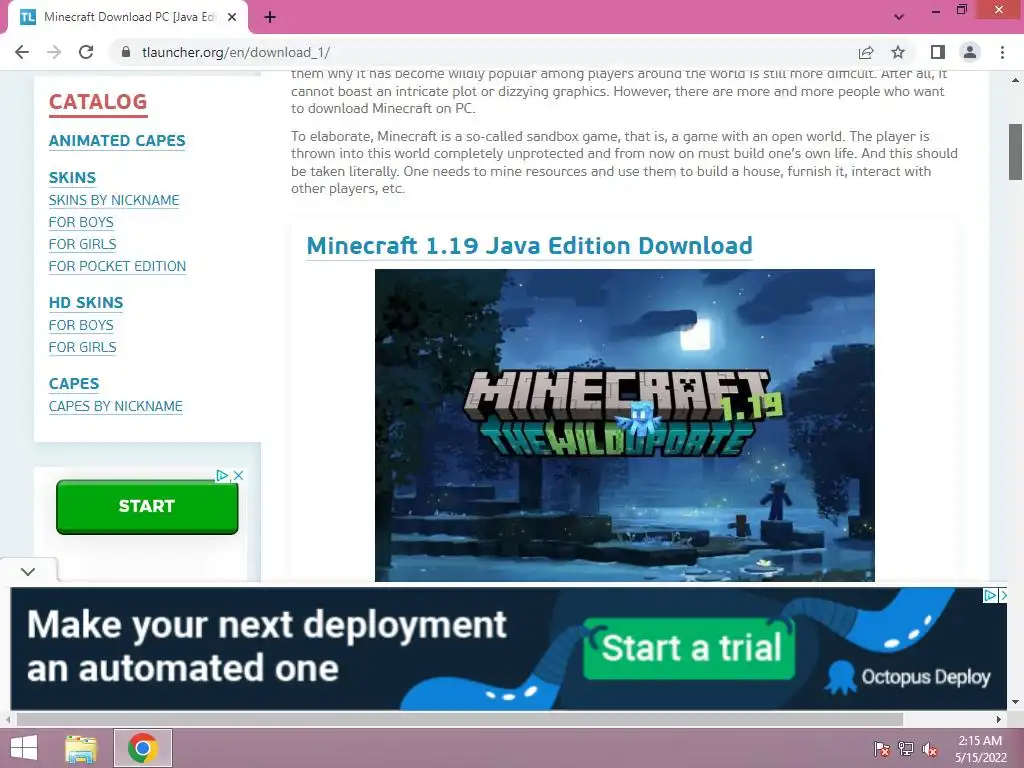
Task: Open the Octopus Deploy logo link
Action: [x=909, y=677]
